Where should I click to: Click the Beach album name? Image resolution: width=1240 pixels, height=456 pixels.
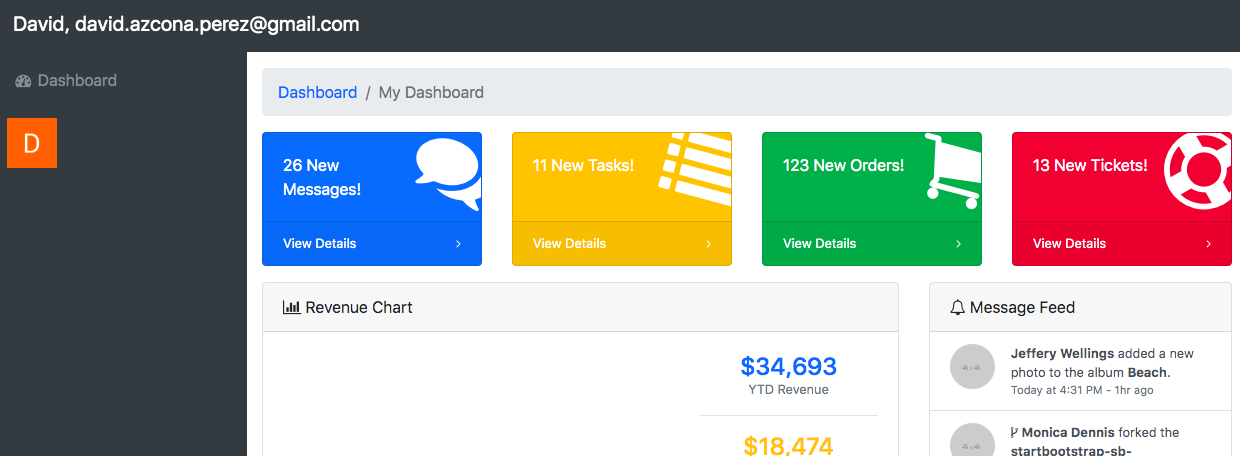[1147, 372]
